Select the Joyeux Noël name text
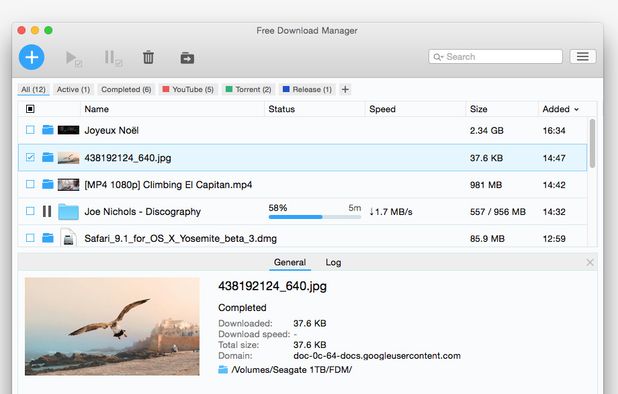The image size is (618, 394). pos(112,130)
